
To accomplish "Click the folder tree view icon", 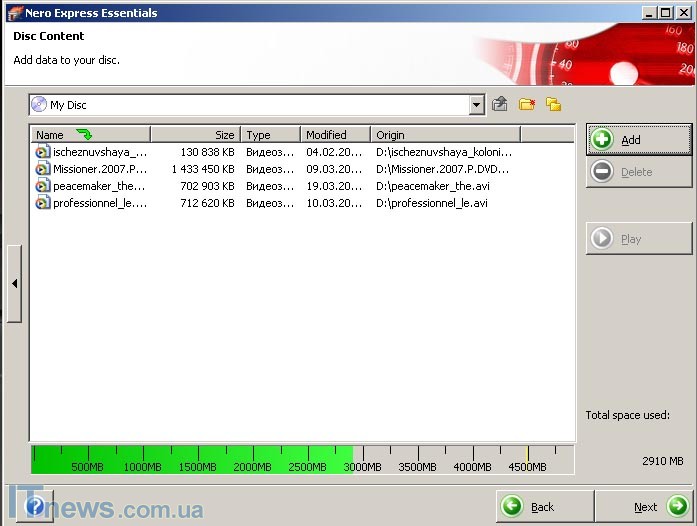I will [553, 104].
